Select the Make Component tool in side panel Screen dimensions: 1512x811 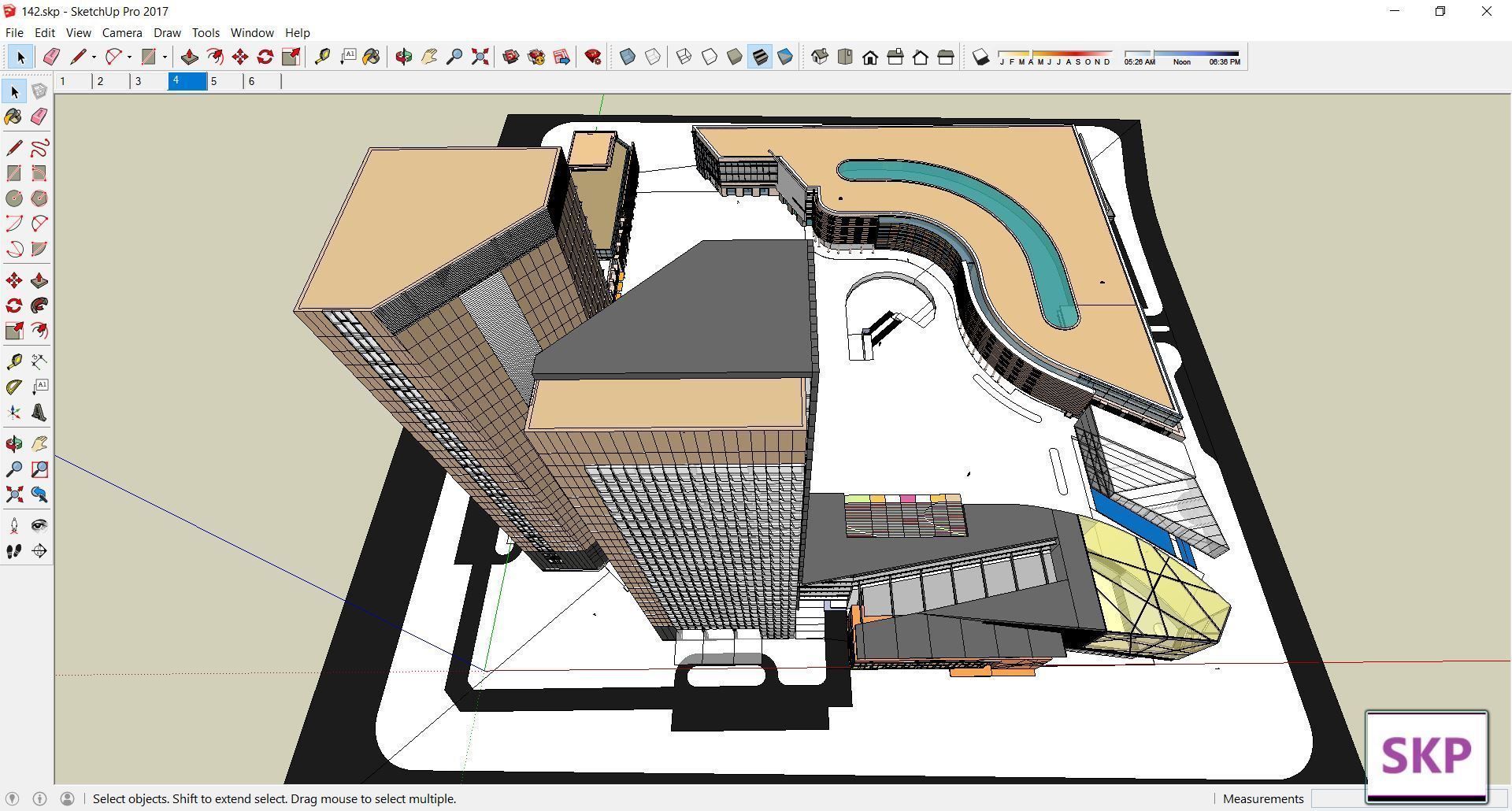[39, 91]
